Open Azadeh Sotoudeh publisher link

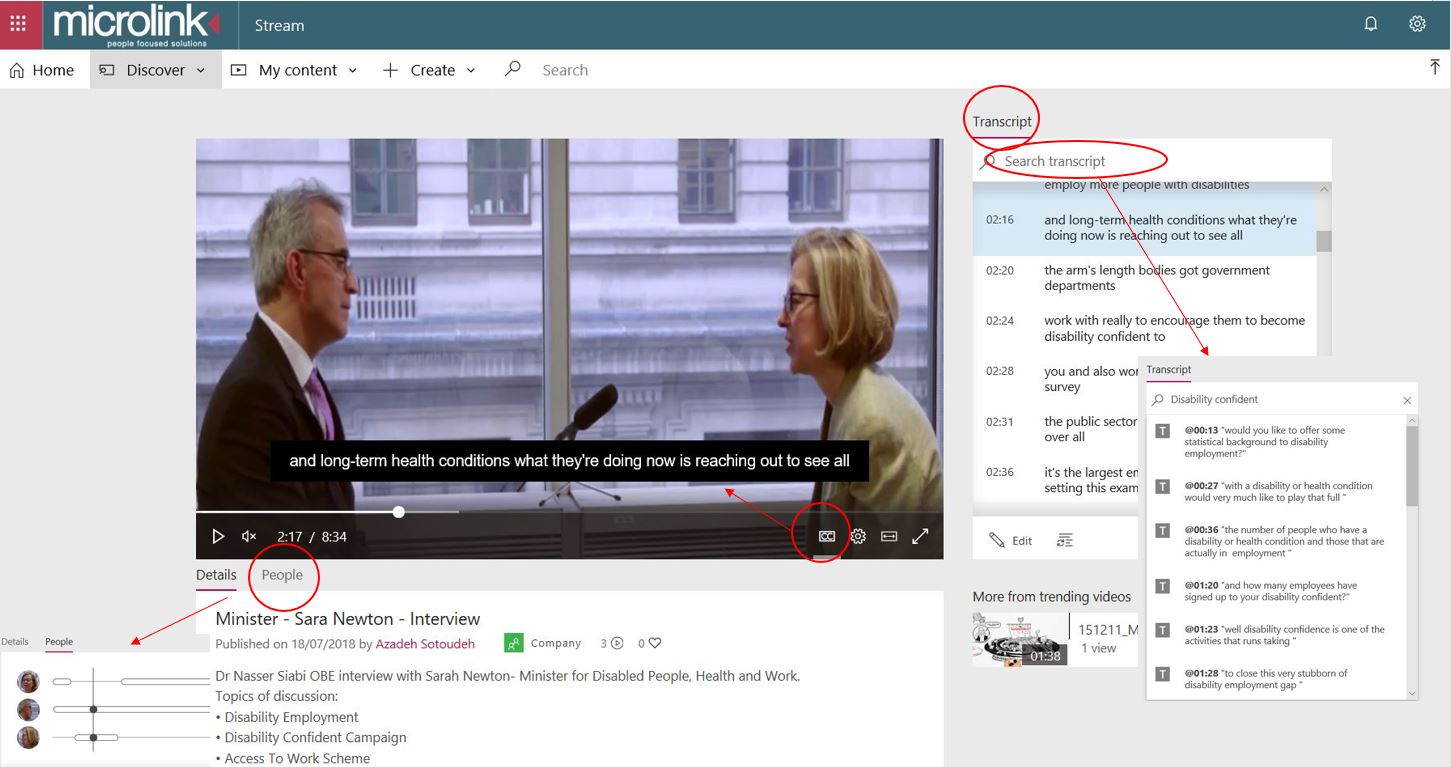425,644
